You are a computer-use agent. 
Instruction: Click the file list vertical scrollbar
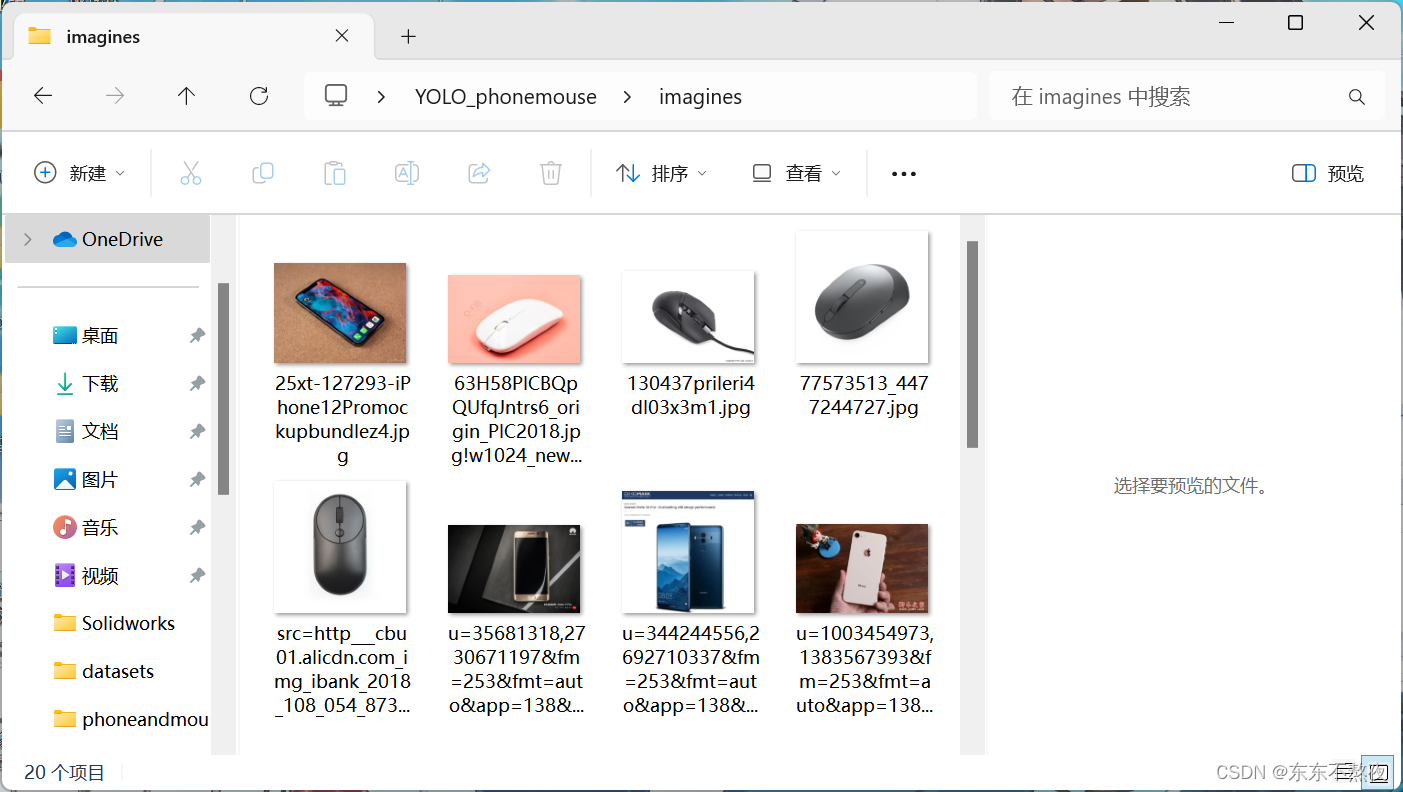(x=972, y=344)
